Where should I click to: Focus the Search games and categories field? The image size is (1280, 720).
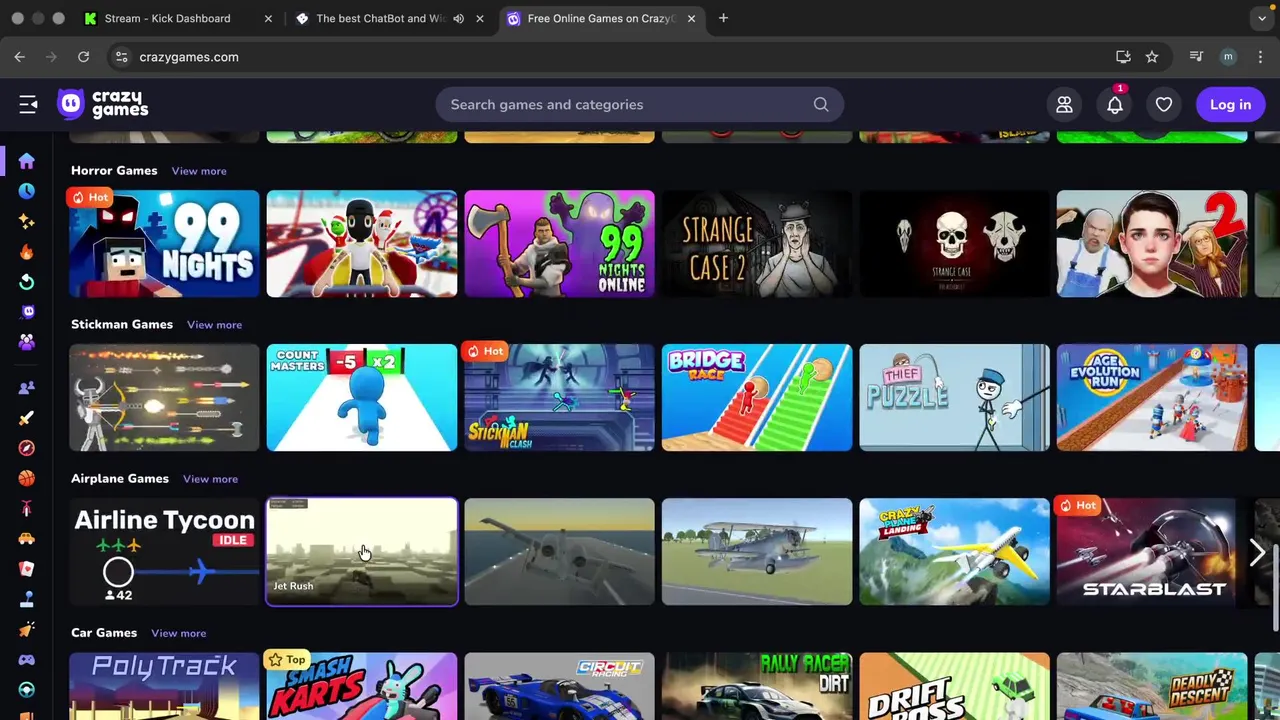point(639,104)
